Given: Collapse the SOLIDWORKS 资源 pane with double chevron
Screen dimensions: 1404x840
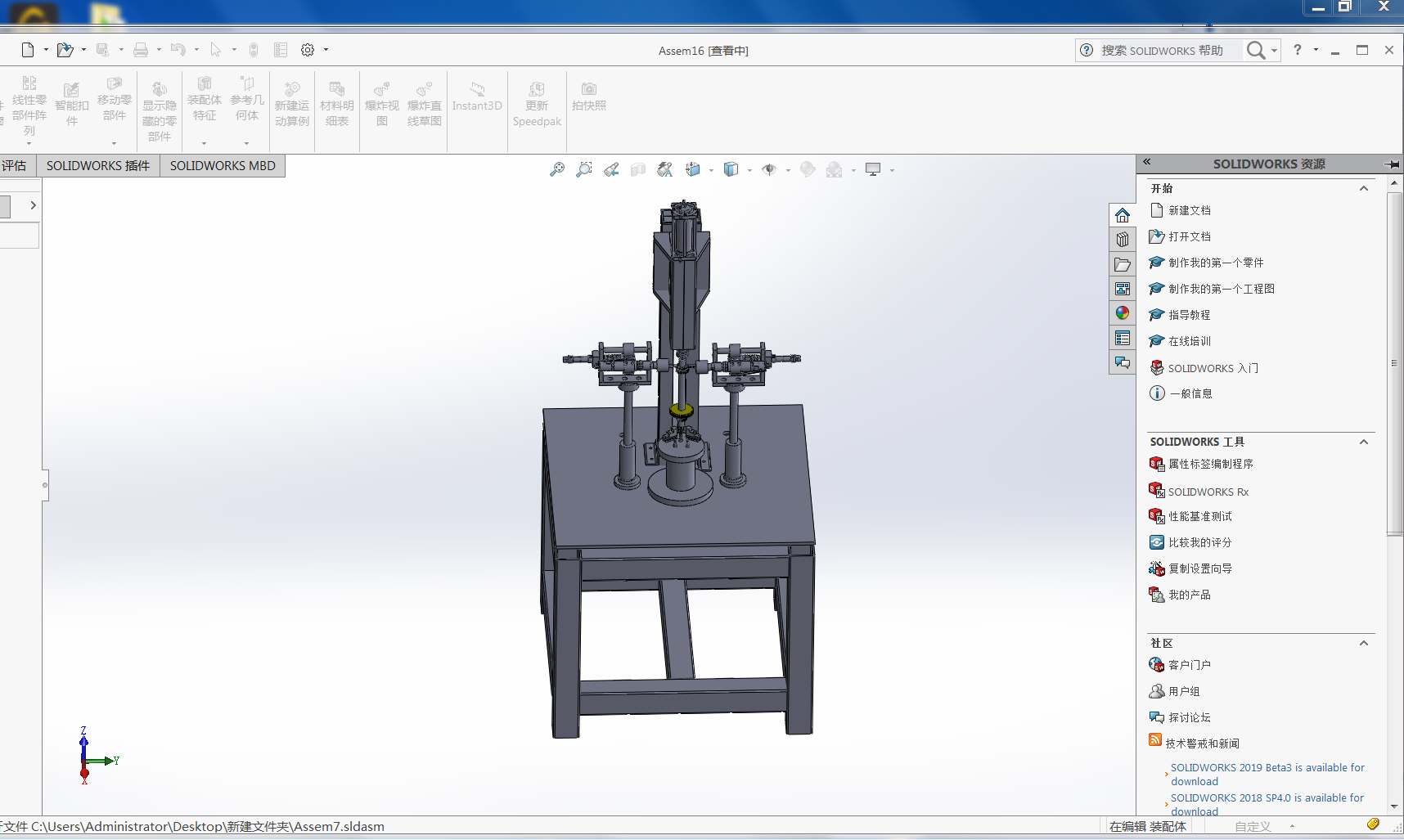Looking at the screenshot, I should tap(1147, 162).
